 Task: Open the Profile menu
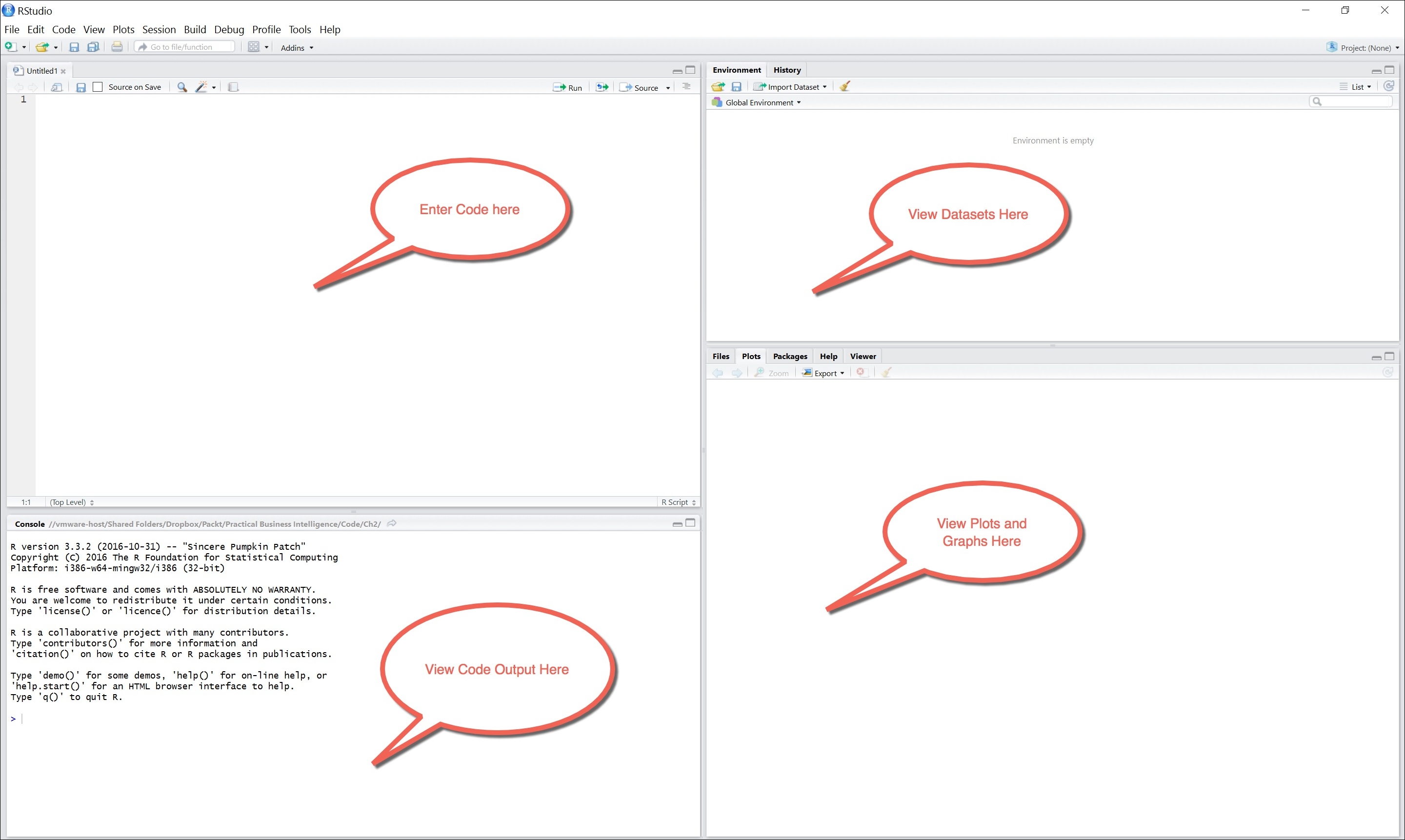[x=266, y=29]
